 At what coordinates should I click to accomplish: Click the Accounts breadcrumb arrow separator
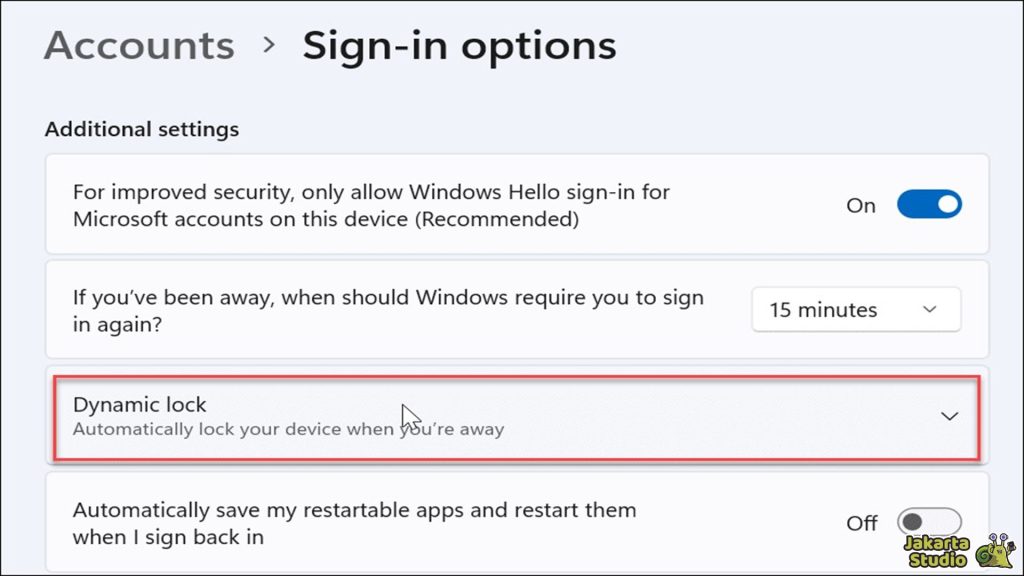270,45
